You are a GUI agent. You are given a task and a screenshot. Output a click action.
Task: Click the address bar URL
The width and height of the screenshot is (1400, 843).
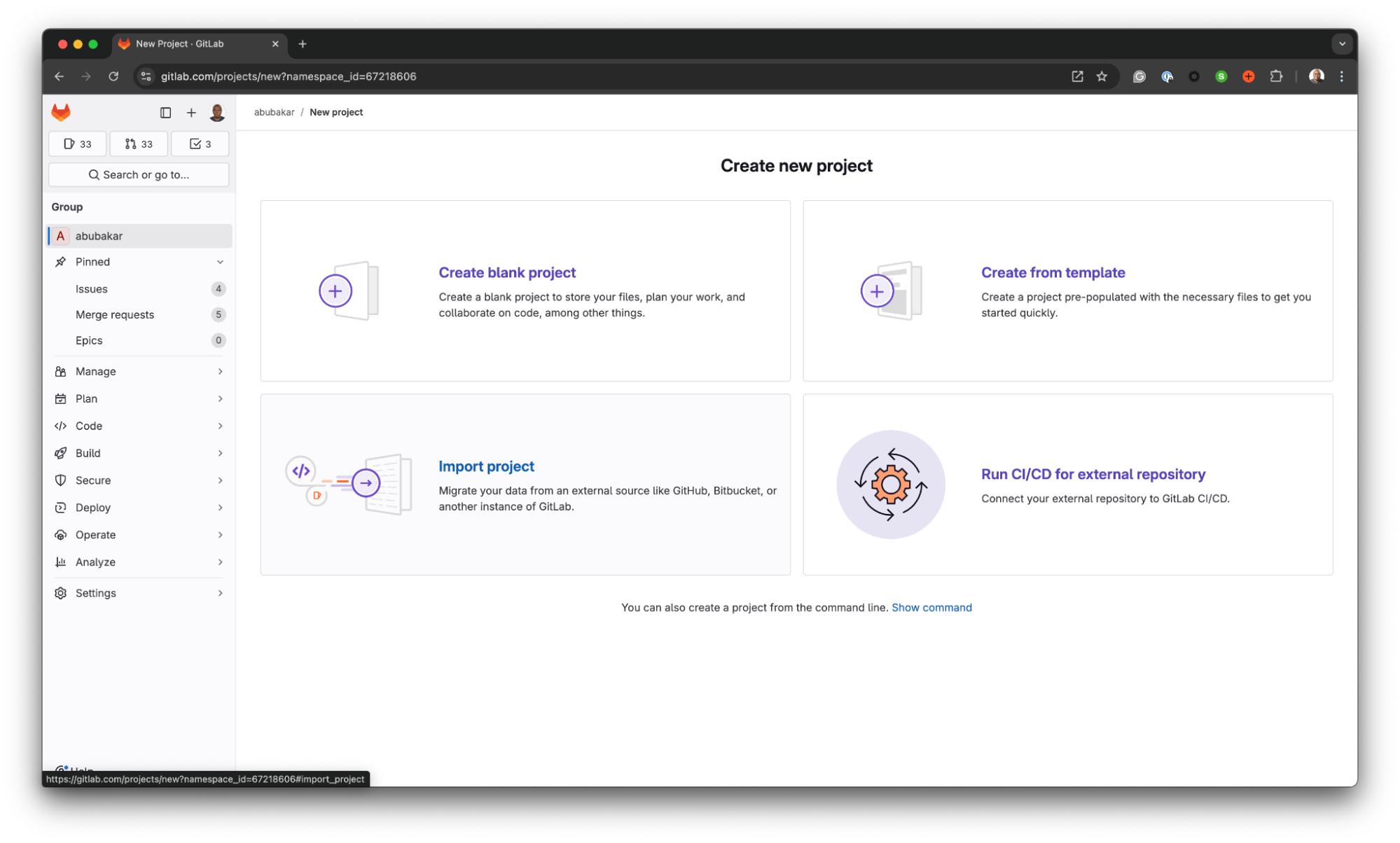point(289,76)
